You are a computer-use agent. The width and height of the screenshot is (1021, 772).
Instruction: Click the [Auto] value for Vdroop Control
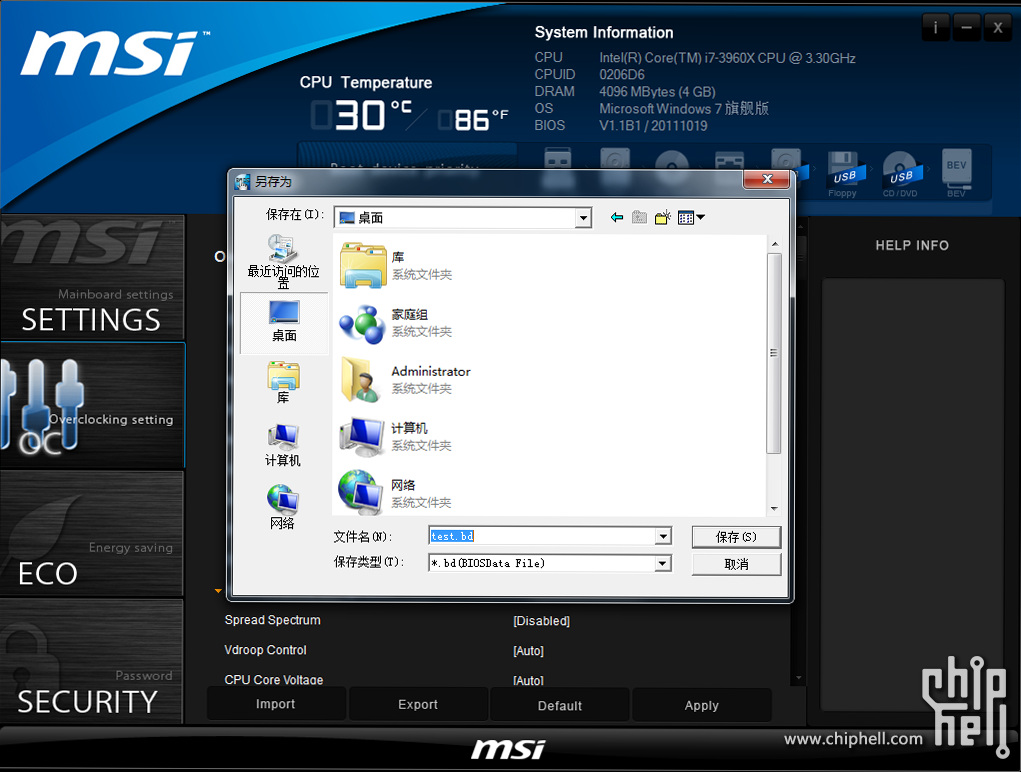(528, 651)
